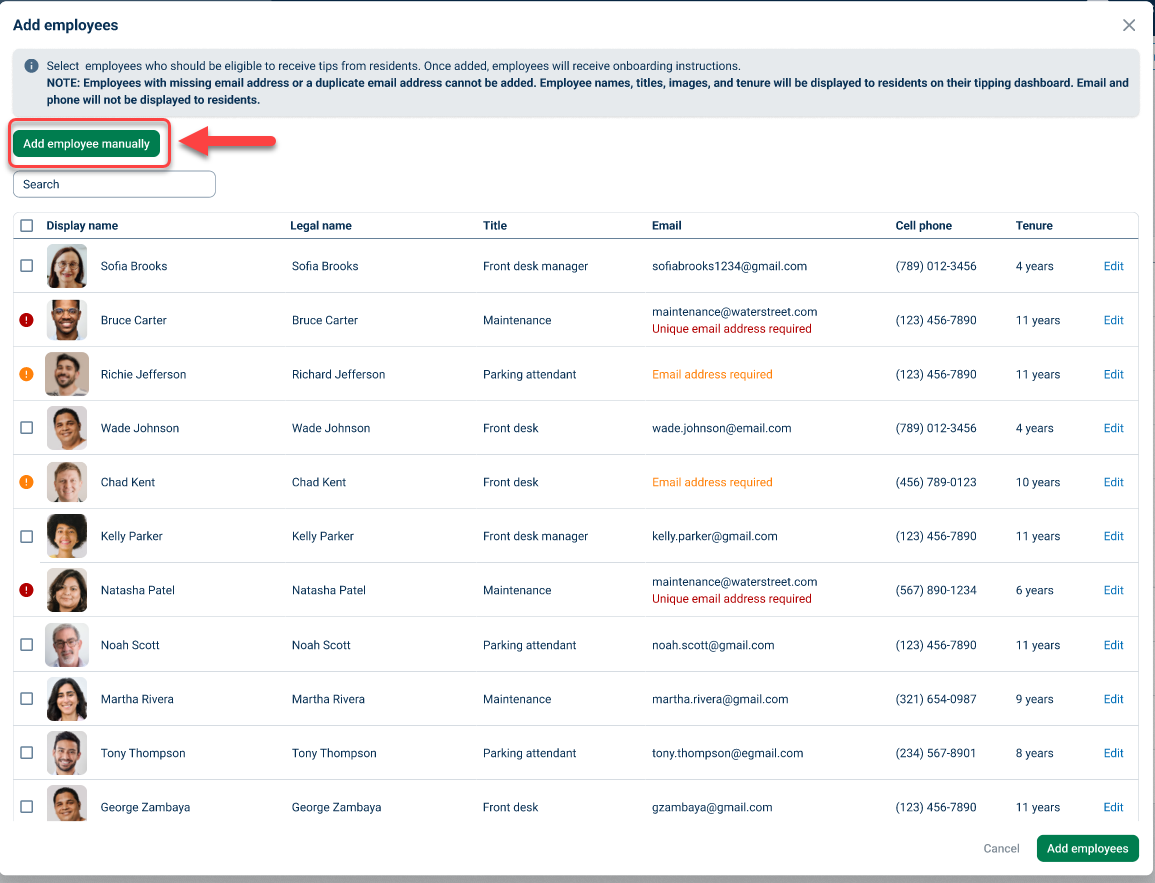Click email tony.thompson@egmail.com
This screenshot has height=883, width=1155.
point(727,753)
